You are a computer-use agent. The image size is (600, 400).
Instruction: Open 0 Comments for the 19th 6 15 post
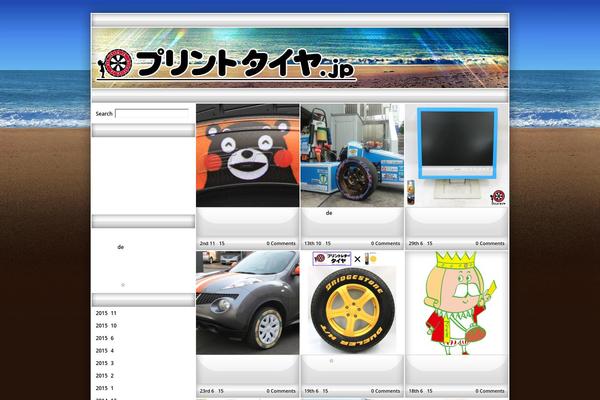(385, 391)
